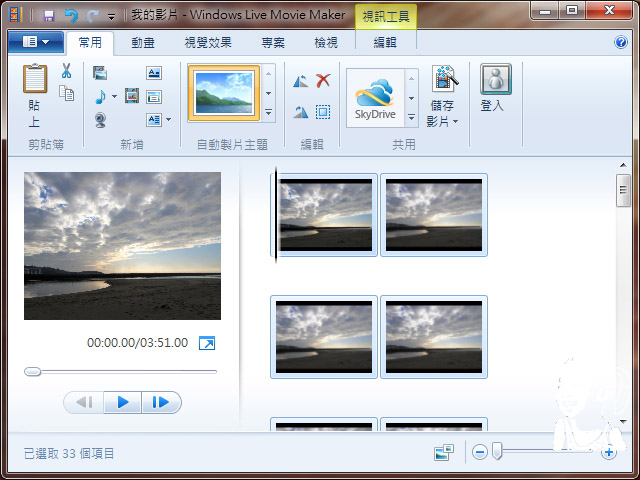Expand the sharing options gallery
This screenshot has width=640, height=480.
(x=411, y=118)
